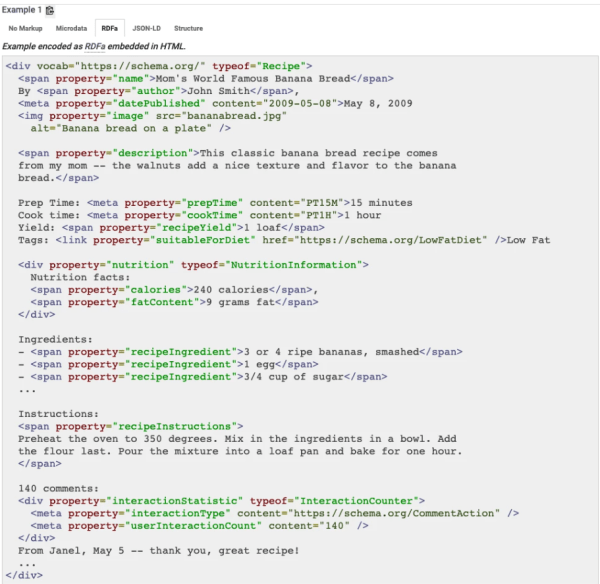The height and width of the screenshot is (584, 600).
Task: Click the bananabread.jpg image source value
Action: tap(238, 115)
